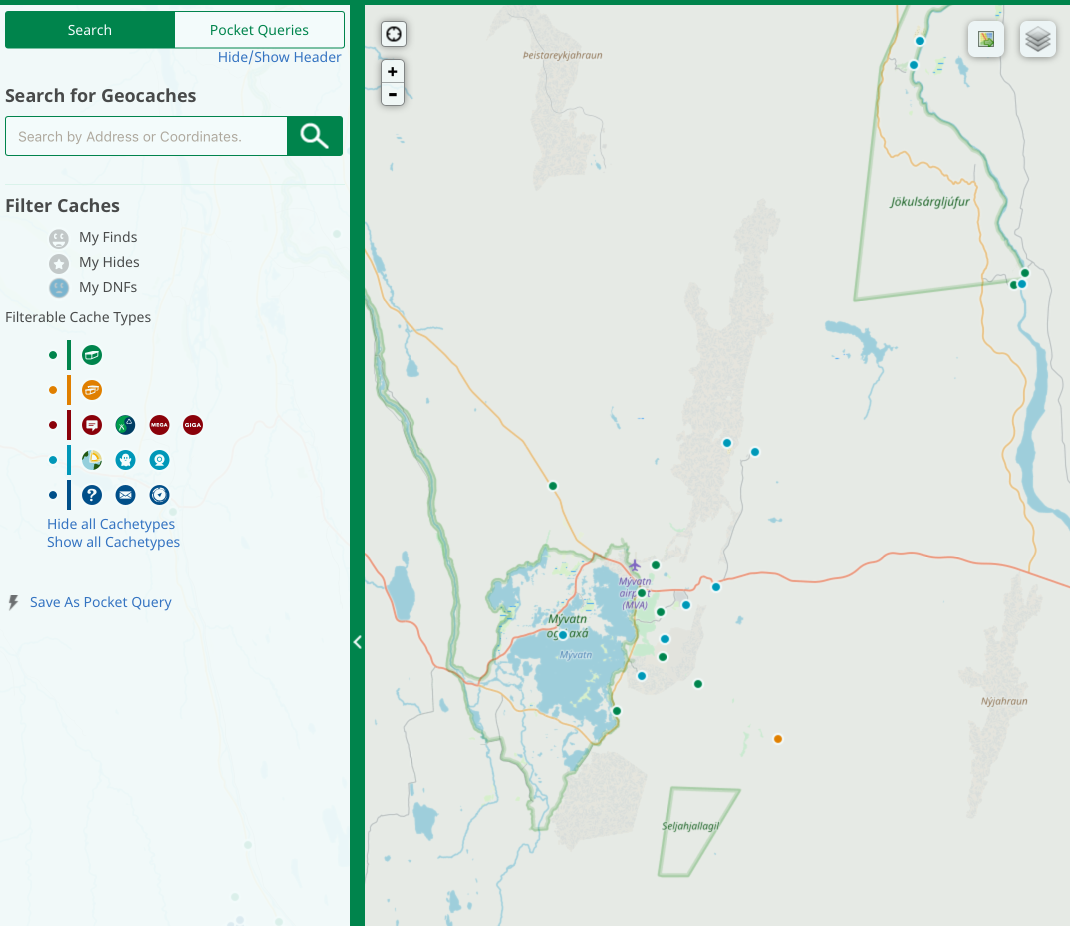The image size is (1070, 926).
Task: Click the locate-me crosshair map button
Action: coord(394,33)
